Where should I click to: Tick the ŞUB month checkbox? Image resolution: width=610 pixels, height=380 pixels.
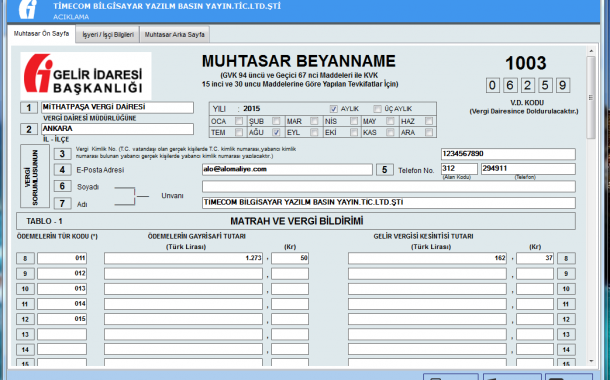[276, 121]
